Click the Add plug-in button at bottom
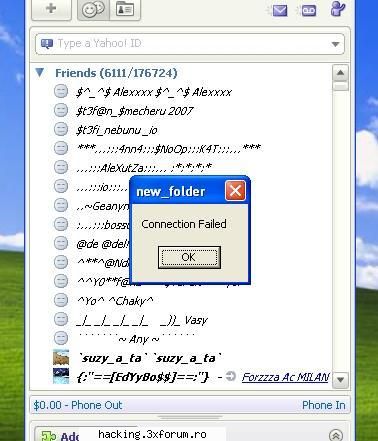378x441 pixels. (60, 435)
